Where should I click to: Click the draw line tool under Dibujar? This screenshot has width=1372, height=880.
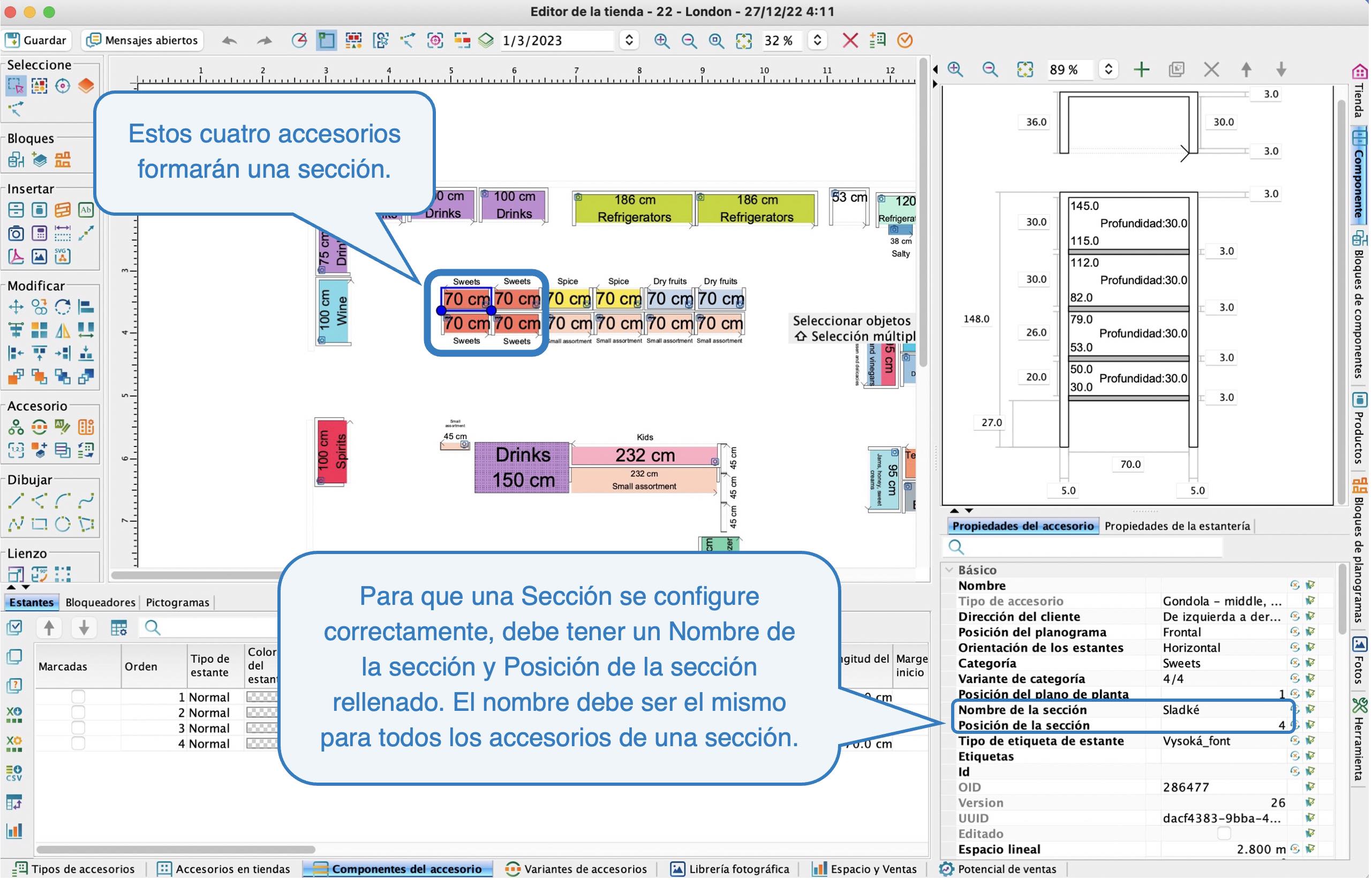click(x=16, y=502)
